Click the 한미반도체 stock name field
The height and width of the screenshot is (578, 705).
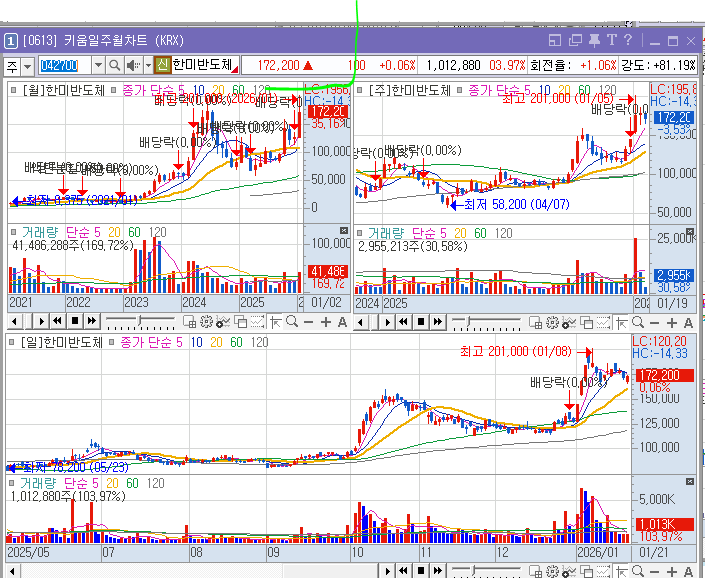205,65
